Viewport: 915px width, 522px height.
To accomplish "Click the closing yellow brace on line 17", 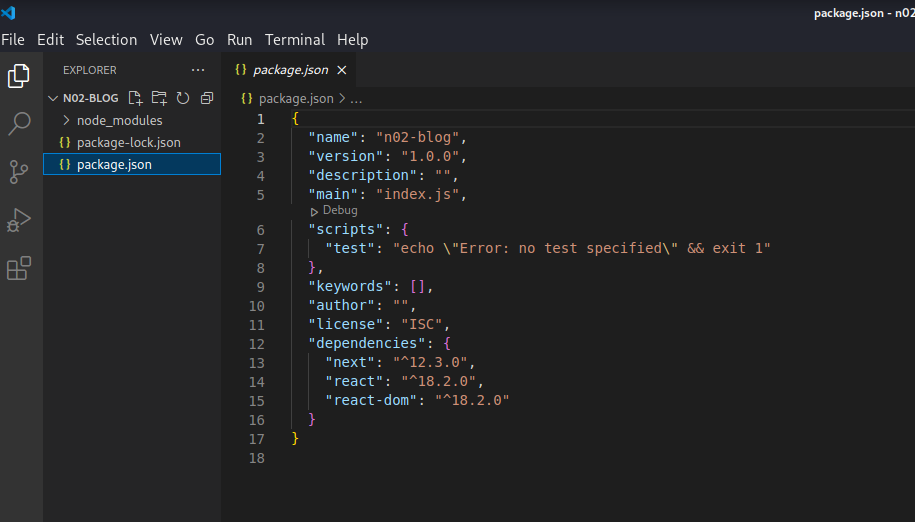I will point(295,438).
